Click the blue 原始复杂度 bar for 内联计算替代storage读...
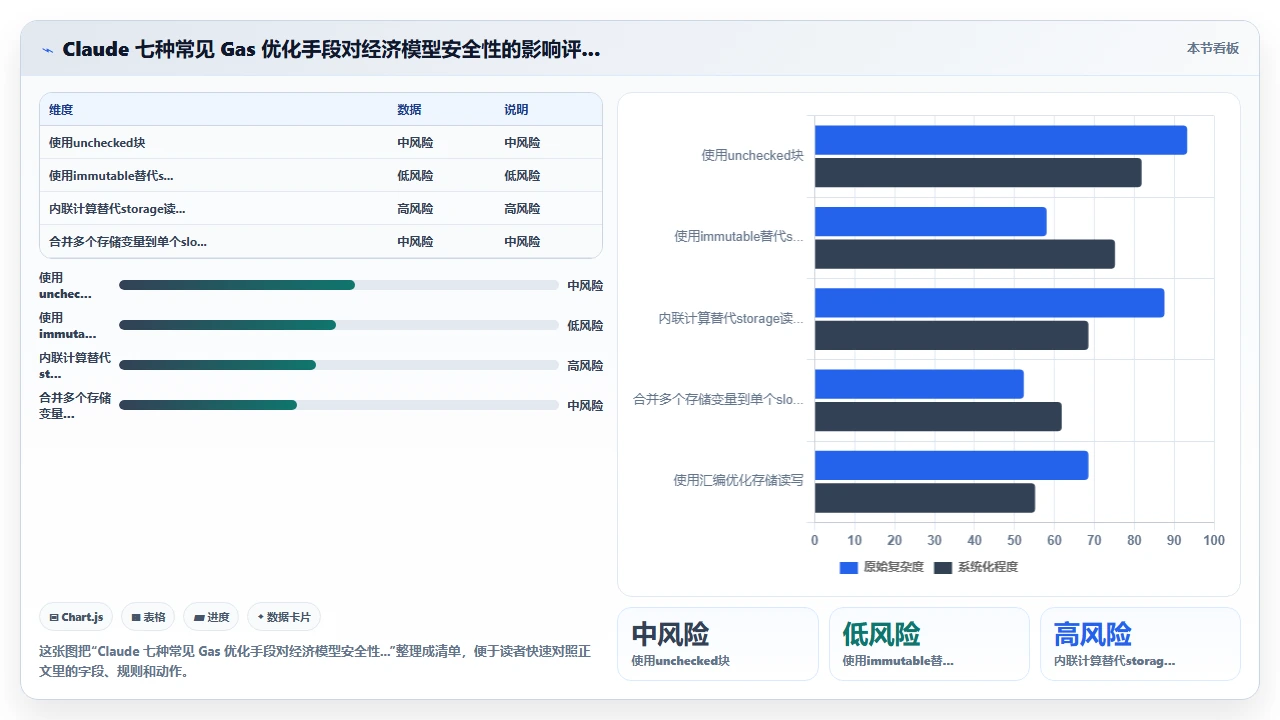 point(989,303)
